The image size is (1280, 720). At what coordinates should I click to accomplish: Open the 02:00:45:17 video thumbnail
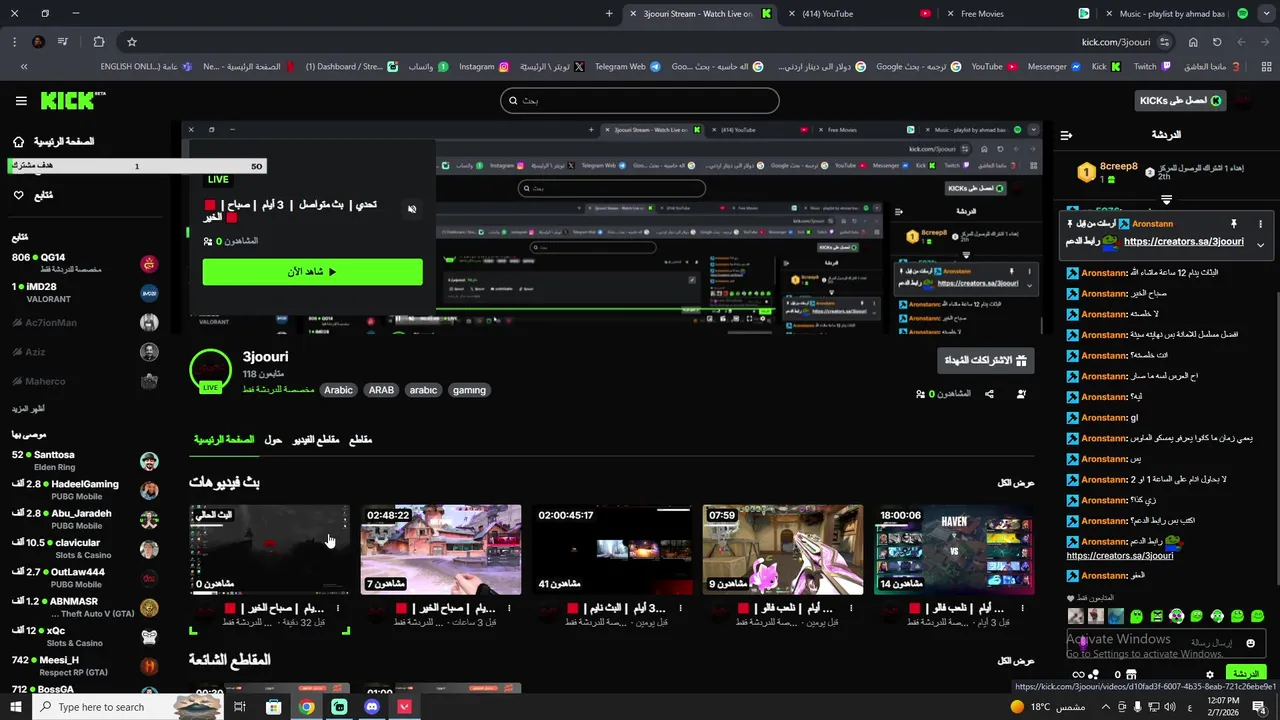[x=612, y=549]
